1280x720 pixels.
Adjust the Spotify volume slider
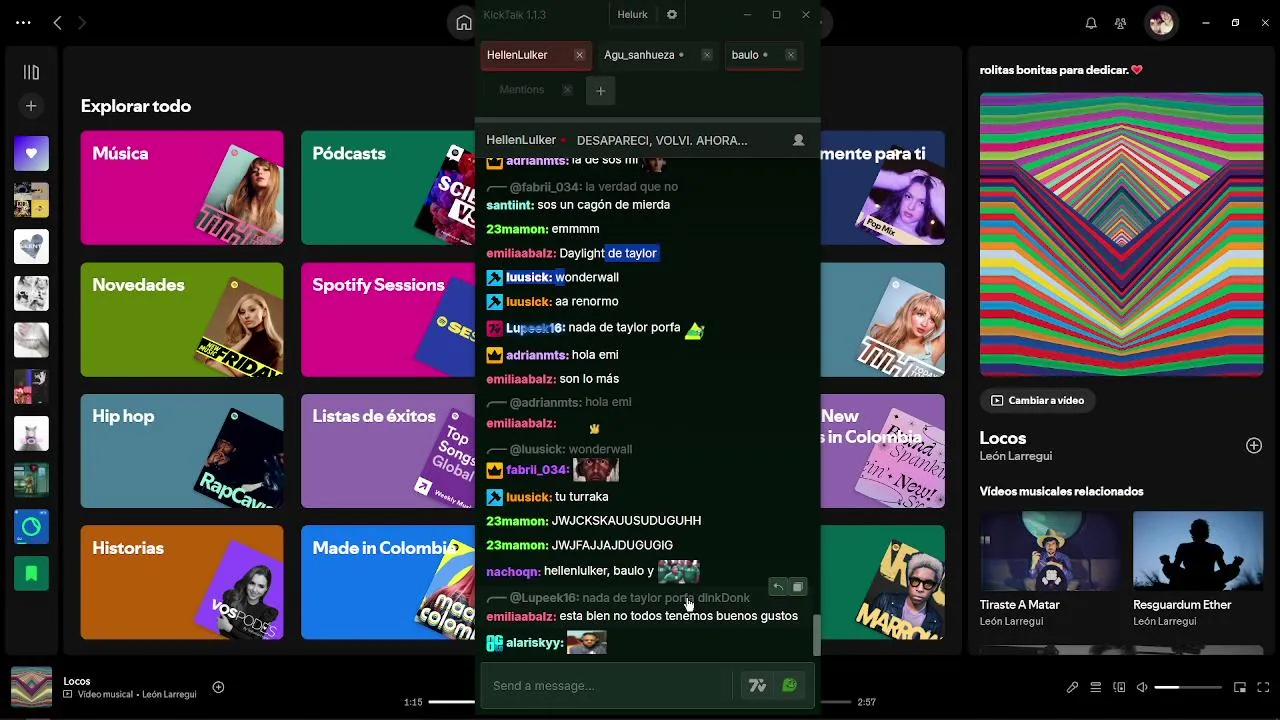pyautogui.click(x=1188, y=687)
